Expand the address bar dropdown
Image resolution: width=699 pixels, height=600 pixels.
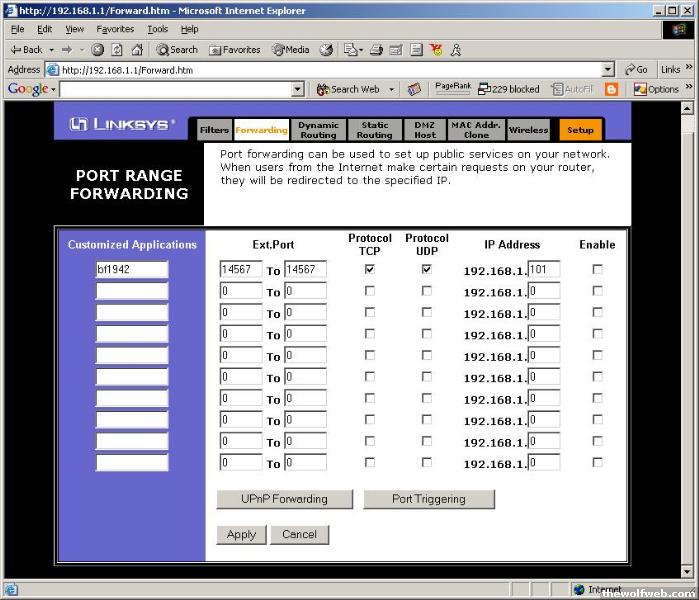[608, 70]
